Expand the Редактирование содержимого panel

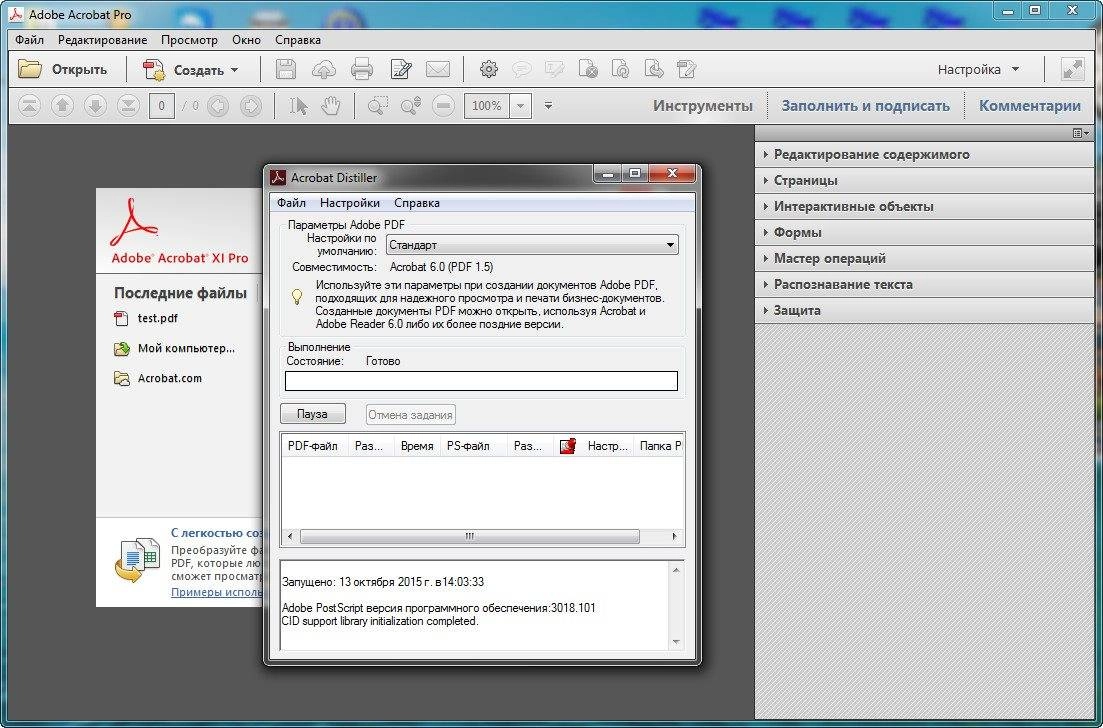click(x=924, y=155)
